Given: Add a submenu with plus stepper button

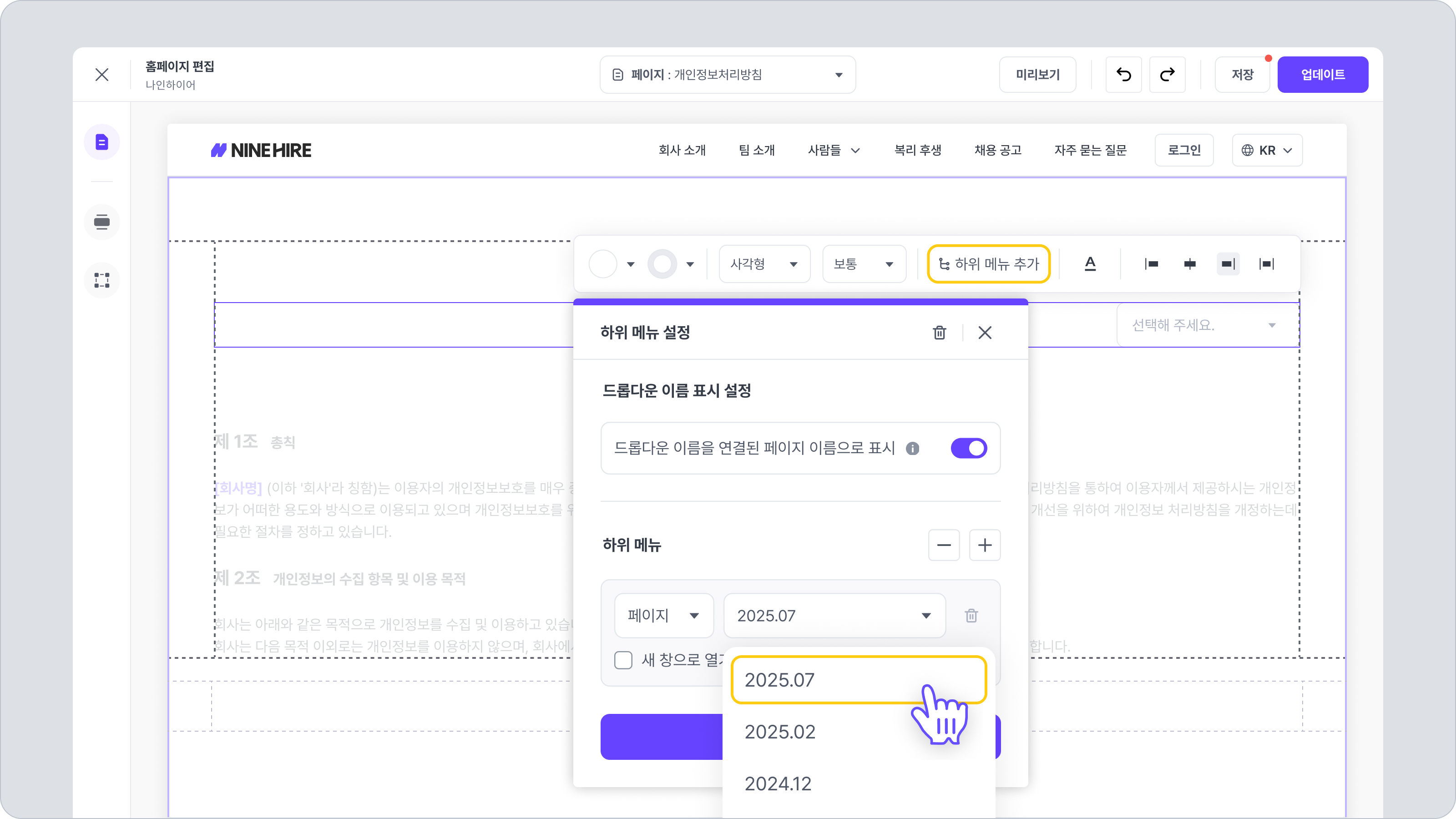Looking at the screenshot, I should pos(985,545).
